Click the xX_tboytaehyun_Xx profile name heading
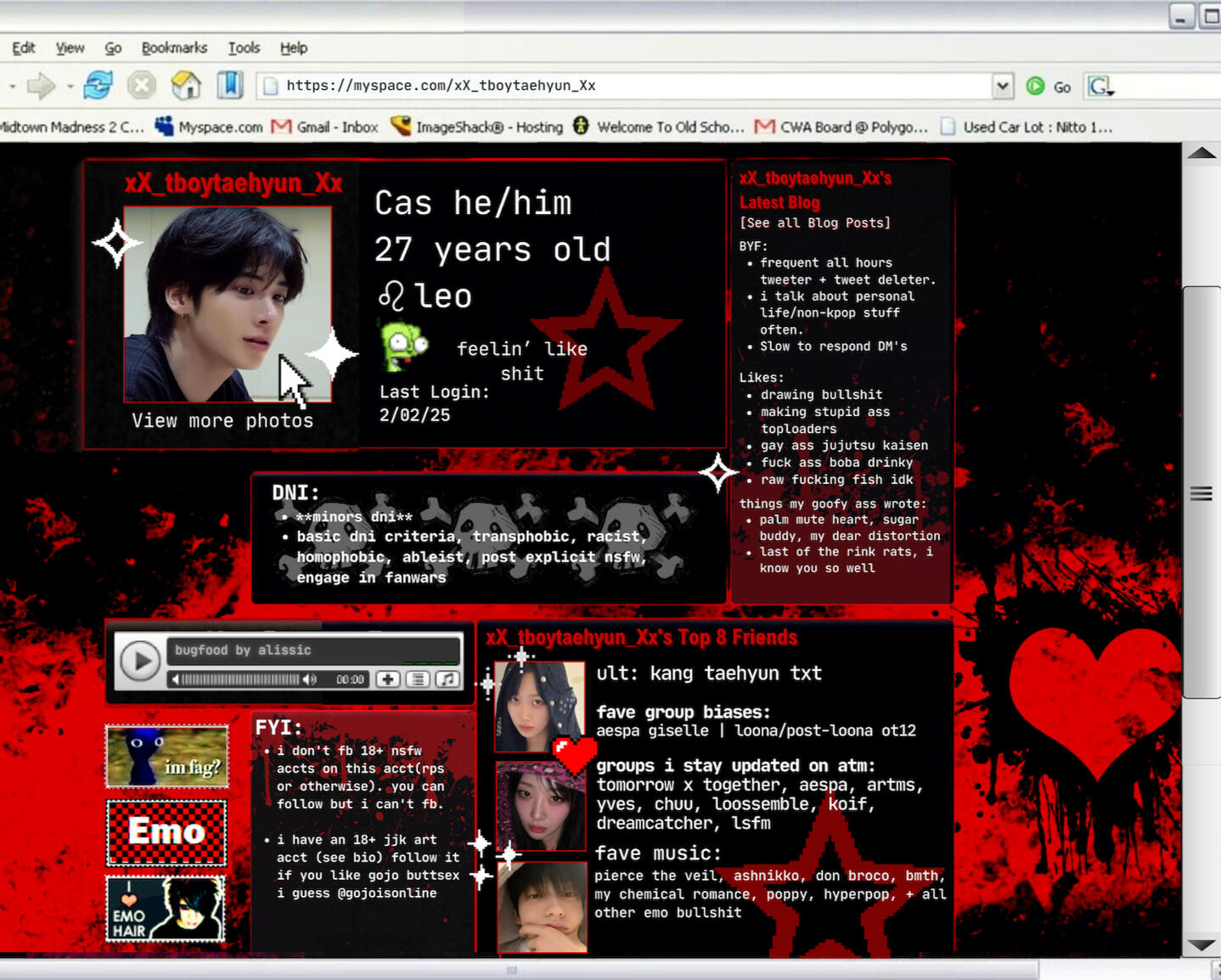The height and width of the screenshot is (980, 1221). [234, 183]
